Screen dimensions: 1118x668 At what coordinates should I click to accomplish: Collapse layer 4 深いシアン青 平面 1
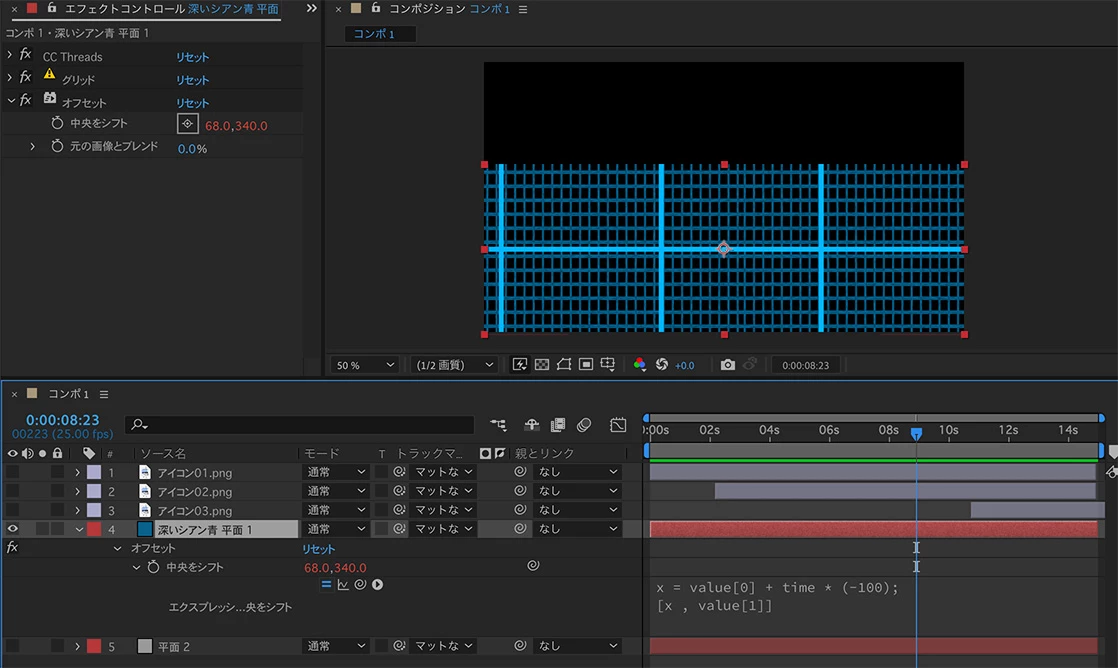tap(78, 530)
